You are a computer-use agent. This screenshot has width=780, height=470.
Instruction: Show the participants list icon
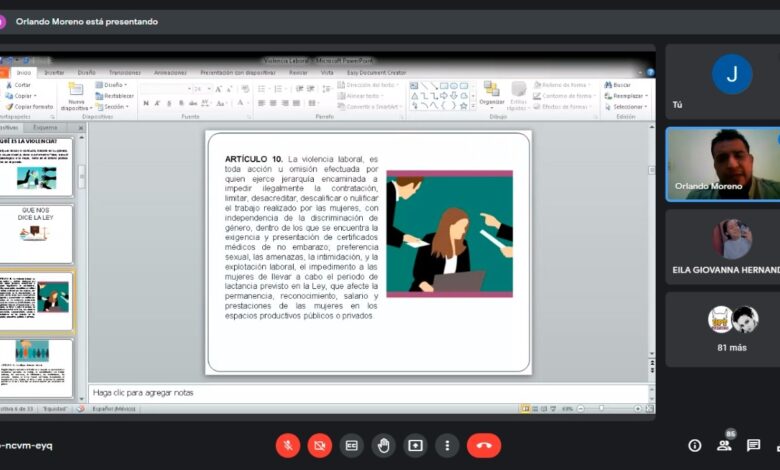click(724, 446)
